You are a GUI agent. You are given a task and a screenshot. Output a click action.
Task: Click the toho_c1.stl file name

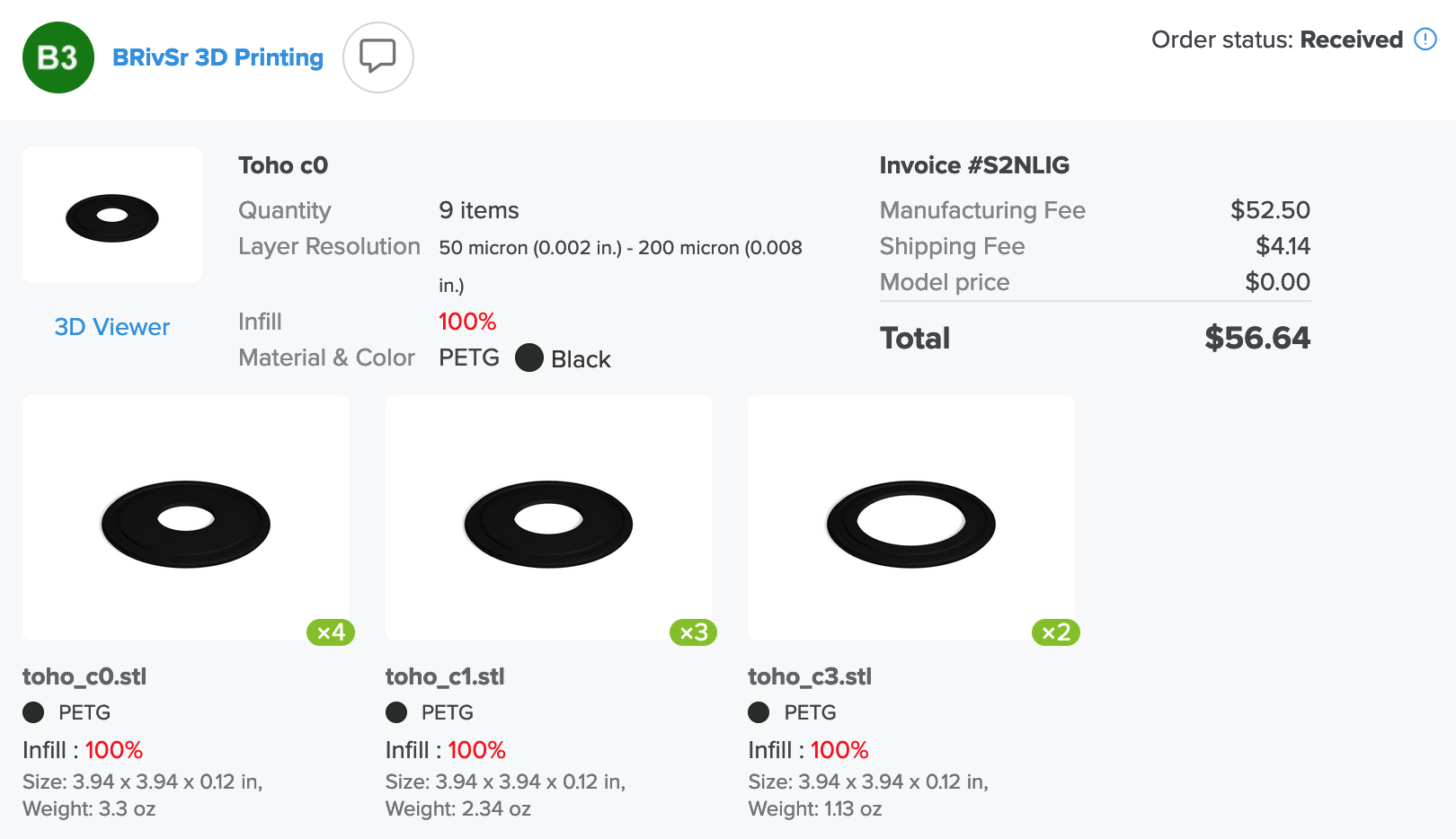point(445,676)
